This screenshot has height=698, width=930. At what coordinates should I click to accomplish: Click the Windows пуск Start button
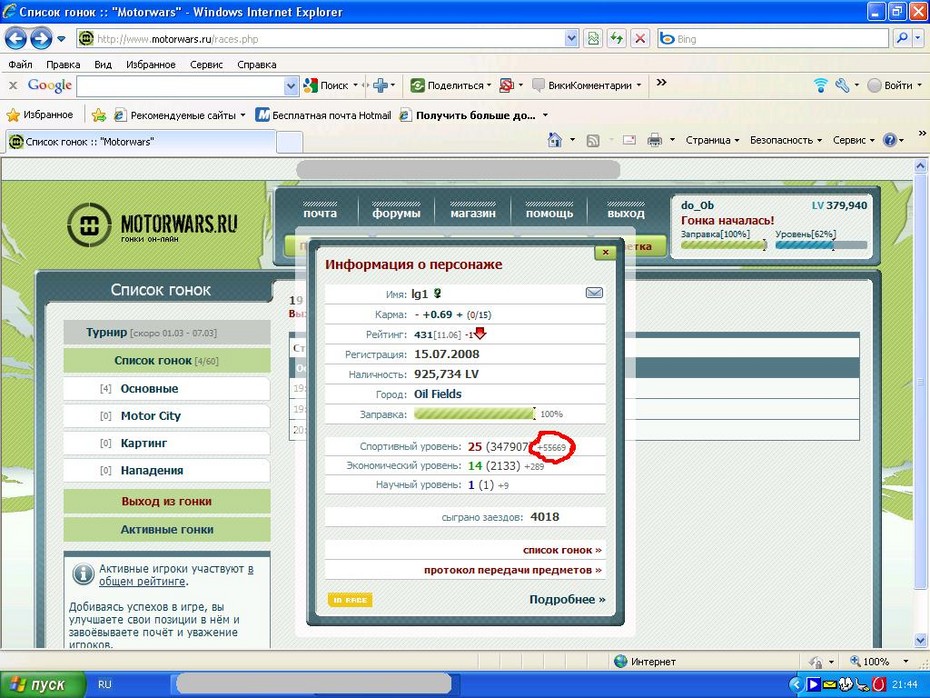42,684
